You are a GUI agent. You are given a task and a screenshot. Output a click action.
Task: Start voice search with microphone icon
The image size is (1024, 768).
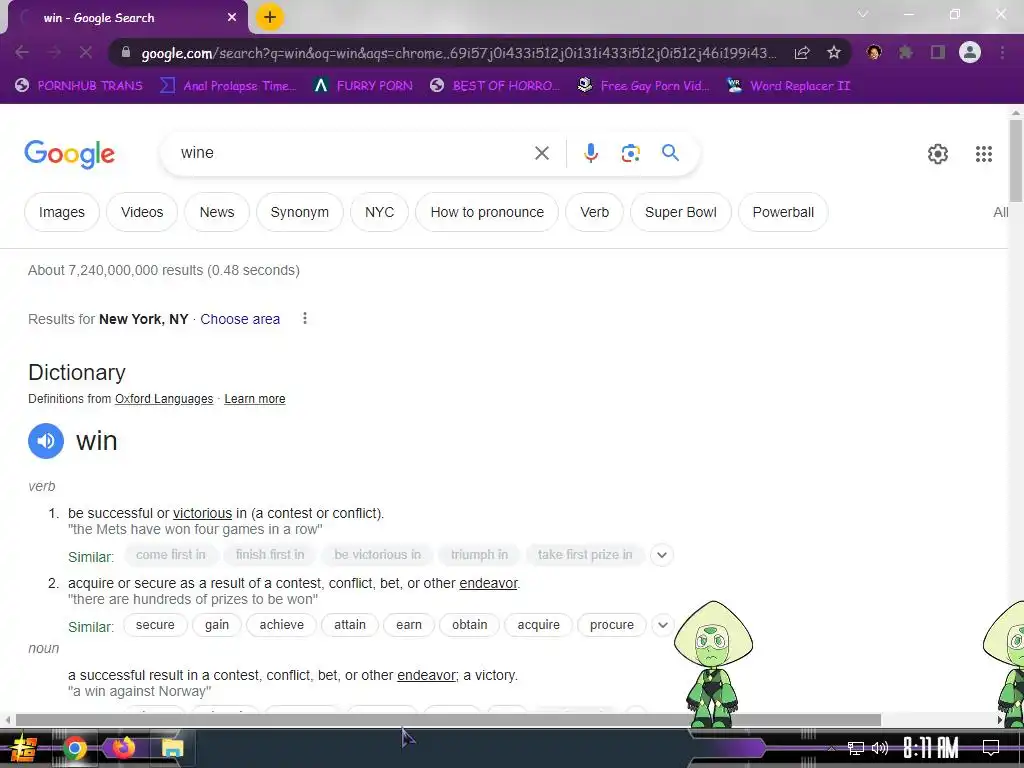[590, 153]
